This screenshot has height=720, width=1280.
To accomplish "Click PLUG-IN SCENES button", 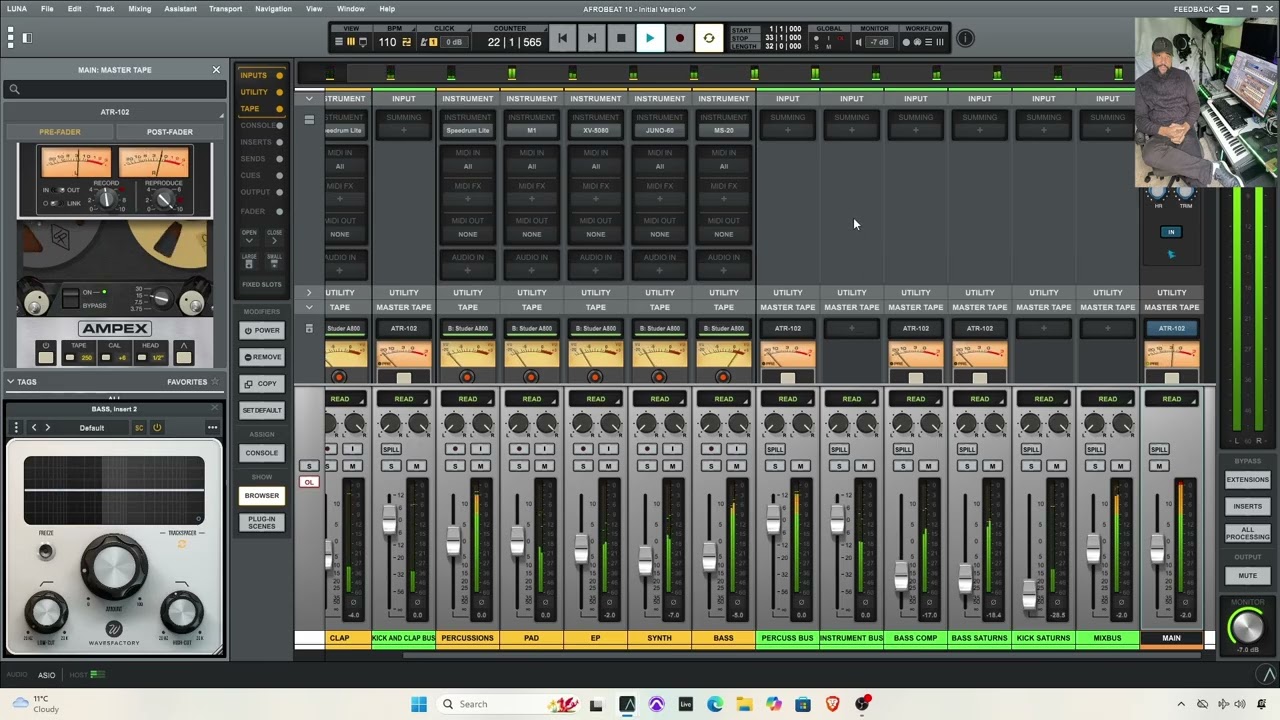I will point(262,522).
